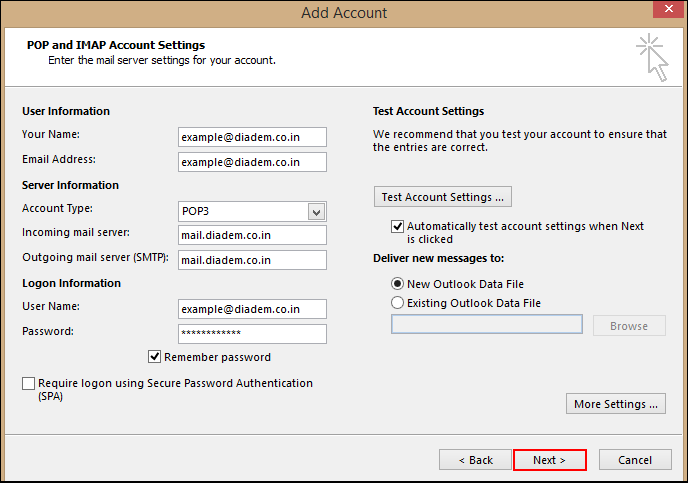Click the Browse button for data file
The height and width of the screenshot is (483, 688).
click(x=629, y=325)
